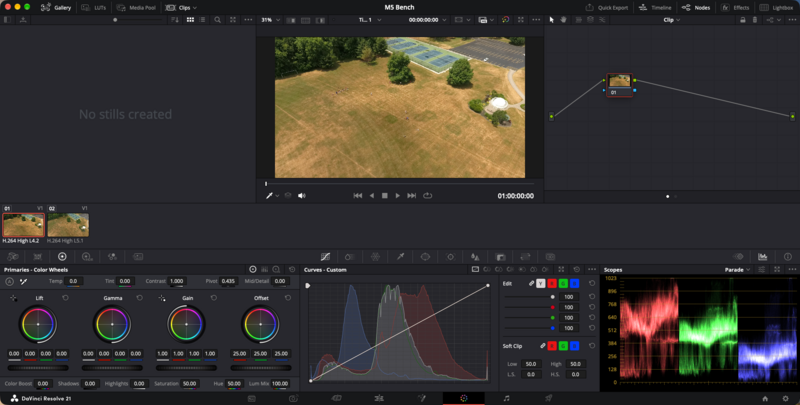Select the Color Wheels palette icon
This screenshot has height=405, width=800.
click(x=62, y=257)
